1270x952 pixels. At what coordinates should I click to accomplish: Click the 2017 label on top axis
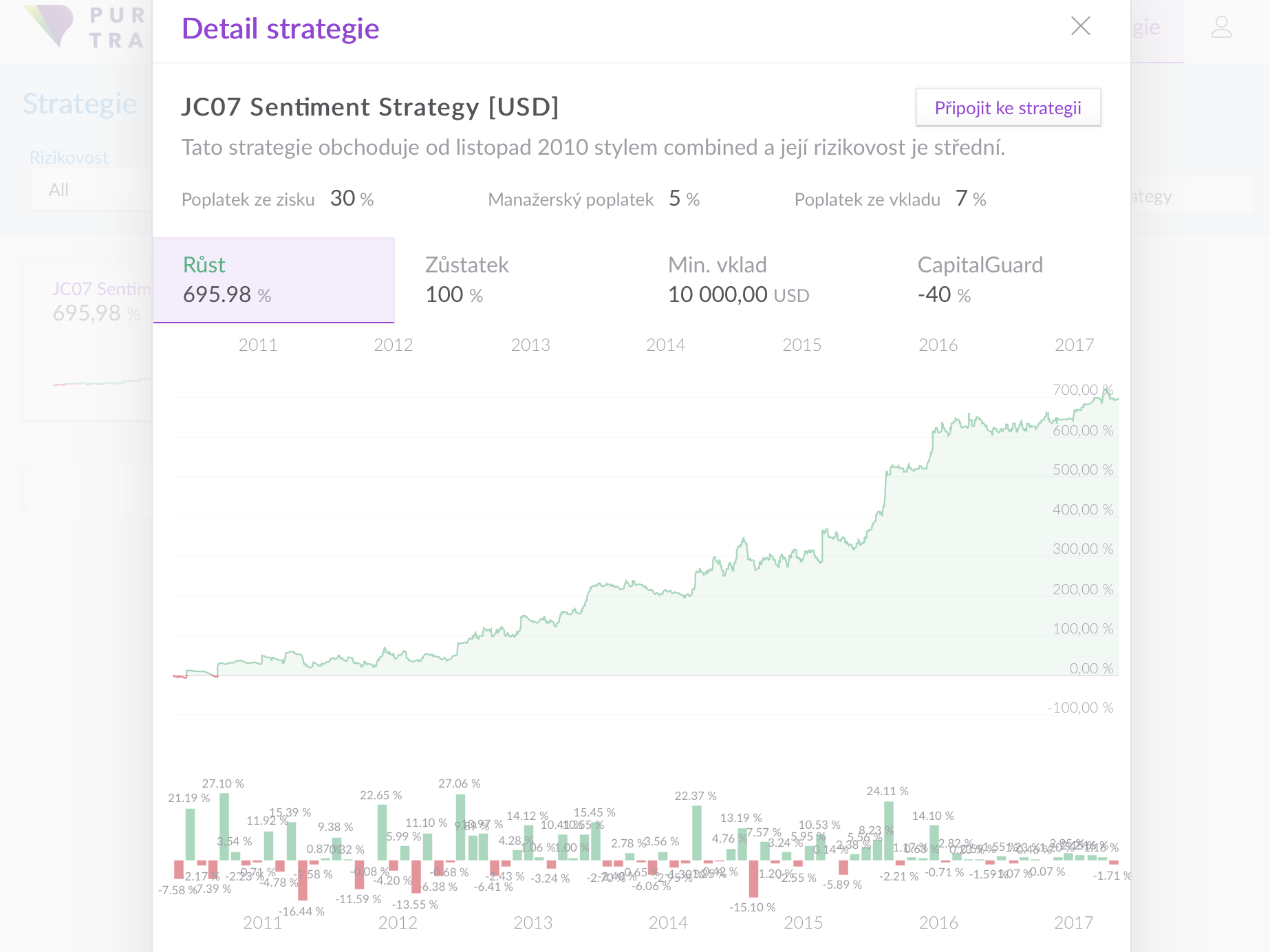point(1074,345)
